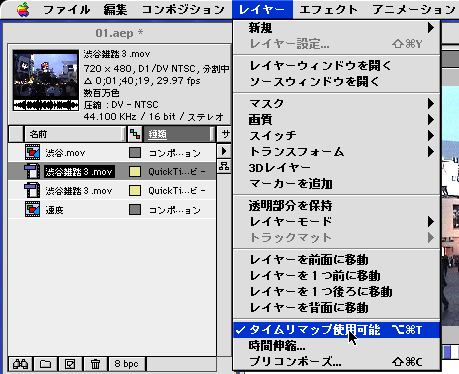
Task: Click the 8 bpc color depth button
Action: point(127,364)
